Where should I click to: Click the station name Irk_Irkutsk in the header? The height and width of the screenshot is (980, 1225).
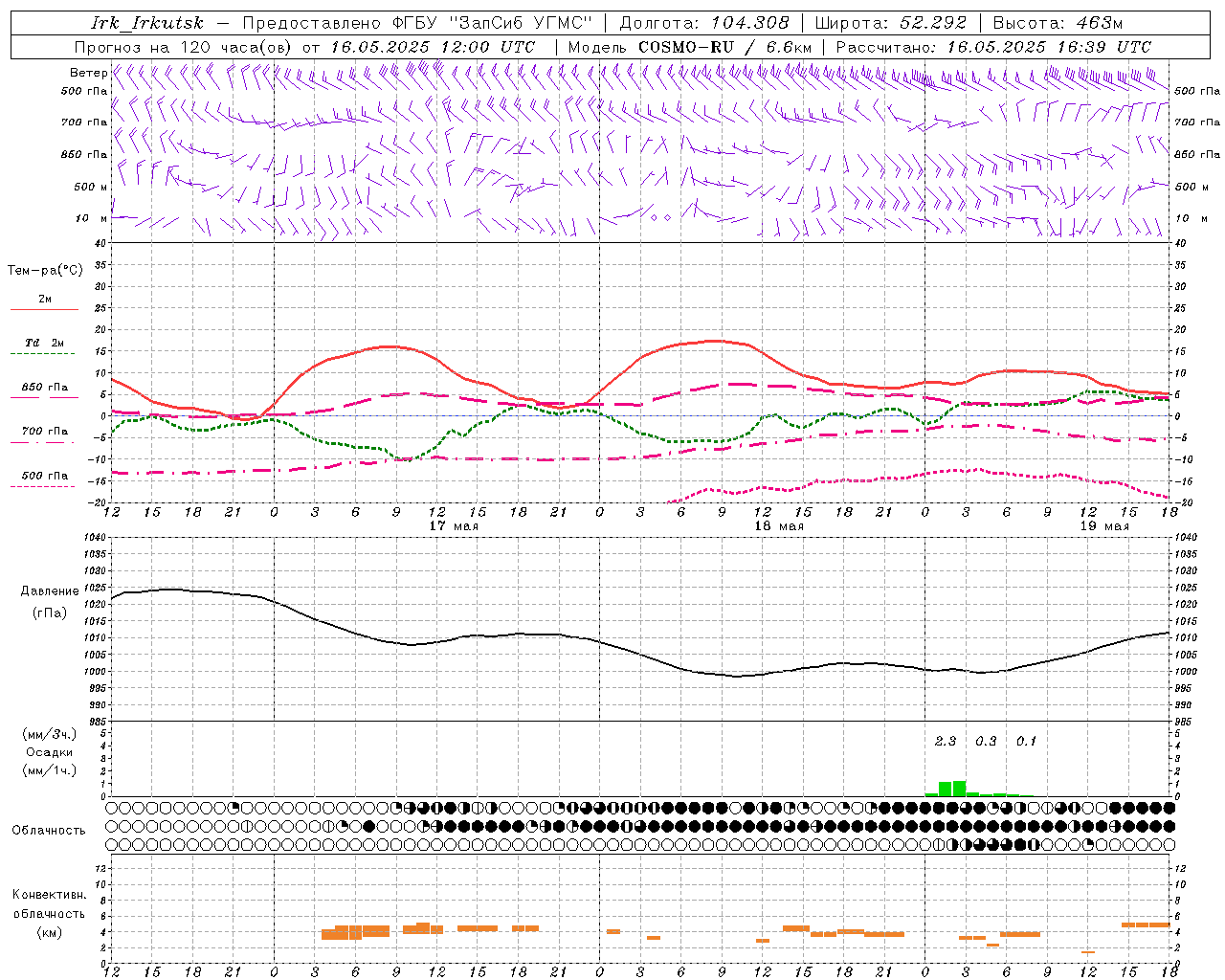pos(147,23)
